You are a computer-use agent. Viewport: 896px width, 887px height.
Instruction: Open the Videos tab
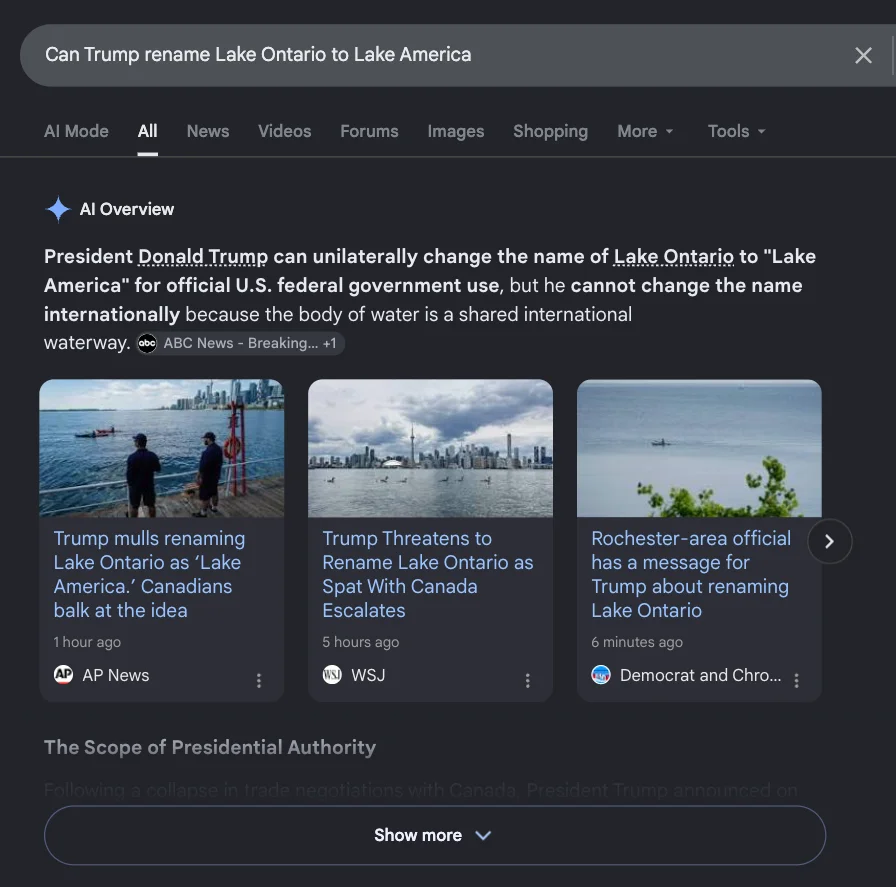tap(285, 131)
